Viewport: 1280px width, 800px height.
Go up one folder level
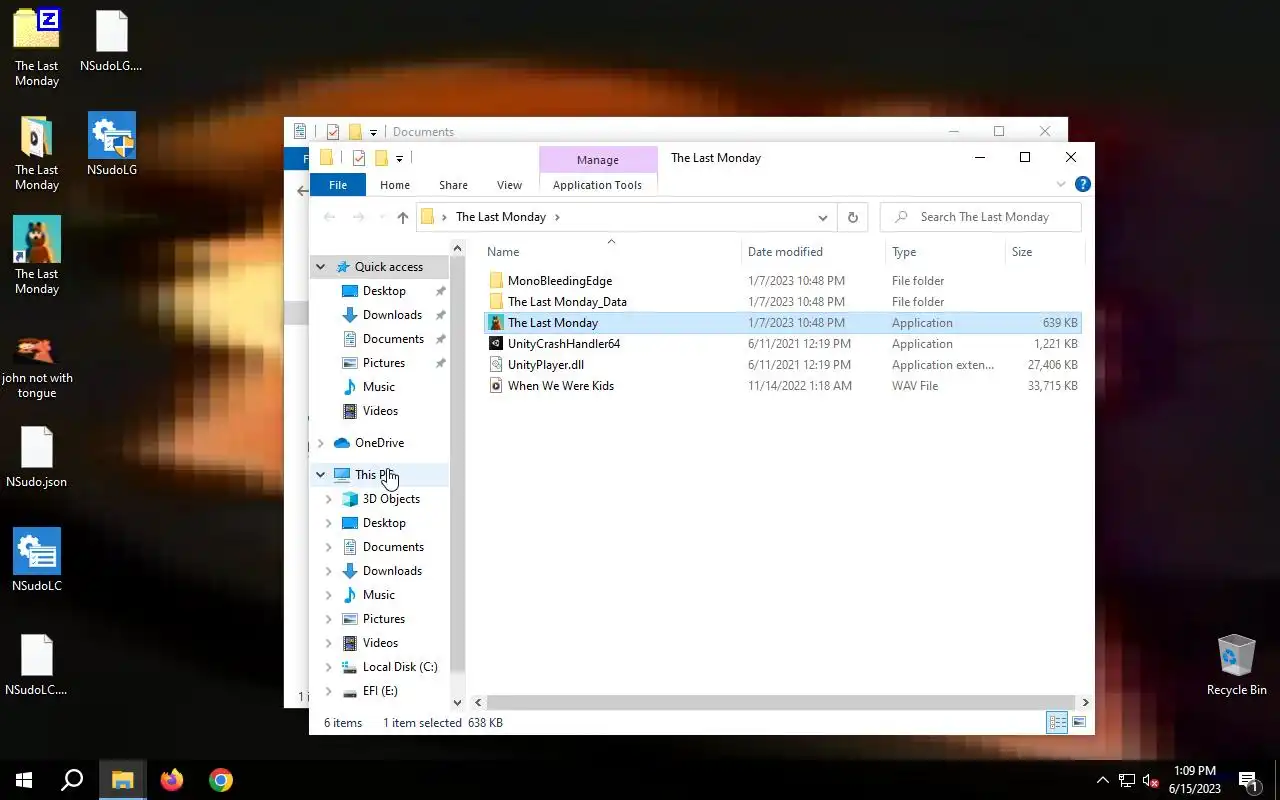coord(402,217)
